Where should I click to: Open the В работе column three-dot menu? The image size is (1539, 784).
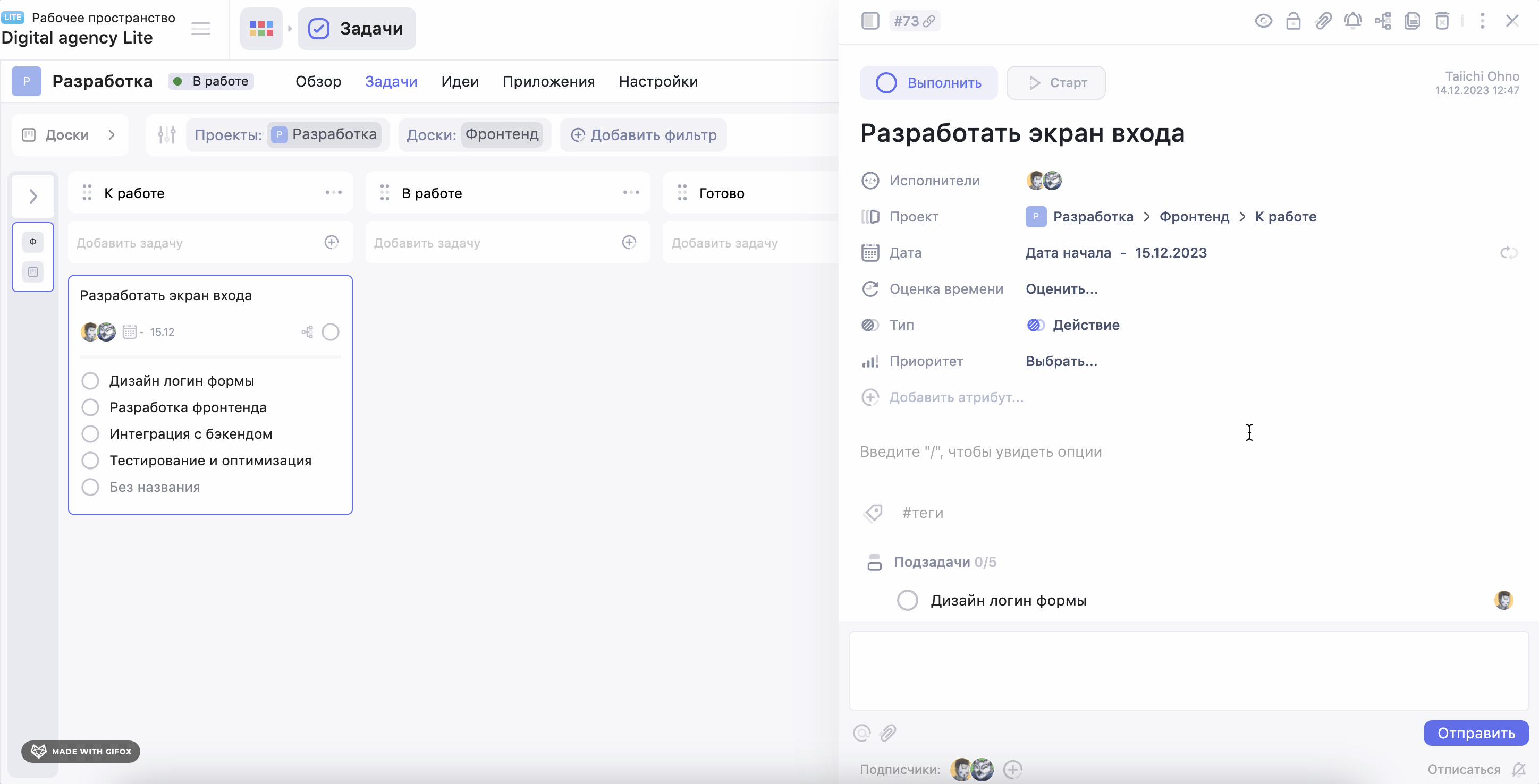[x=631, y=192]
